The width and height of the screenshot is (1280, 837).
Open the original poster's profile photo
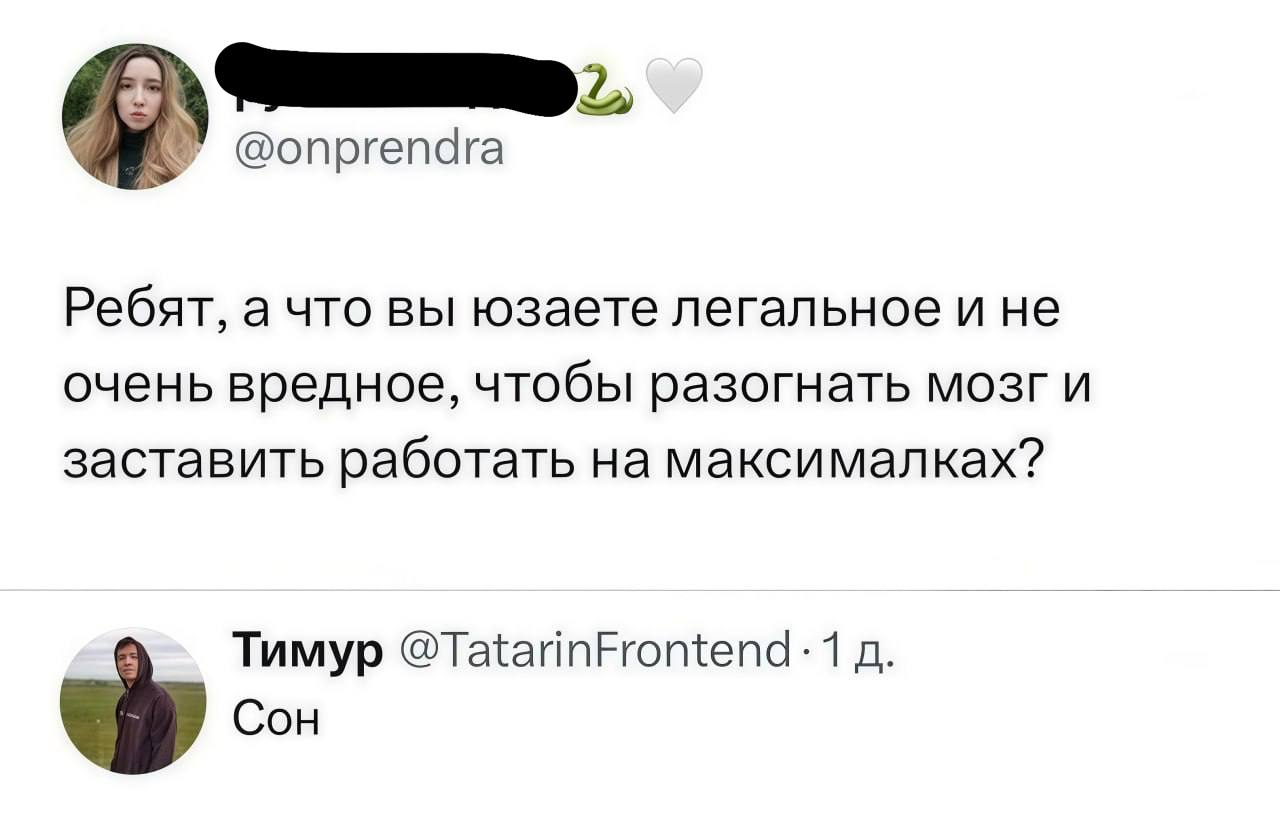(134, 116)
